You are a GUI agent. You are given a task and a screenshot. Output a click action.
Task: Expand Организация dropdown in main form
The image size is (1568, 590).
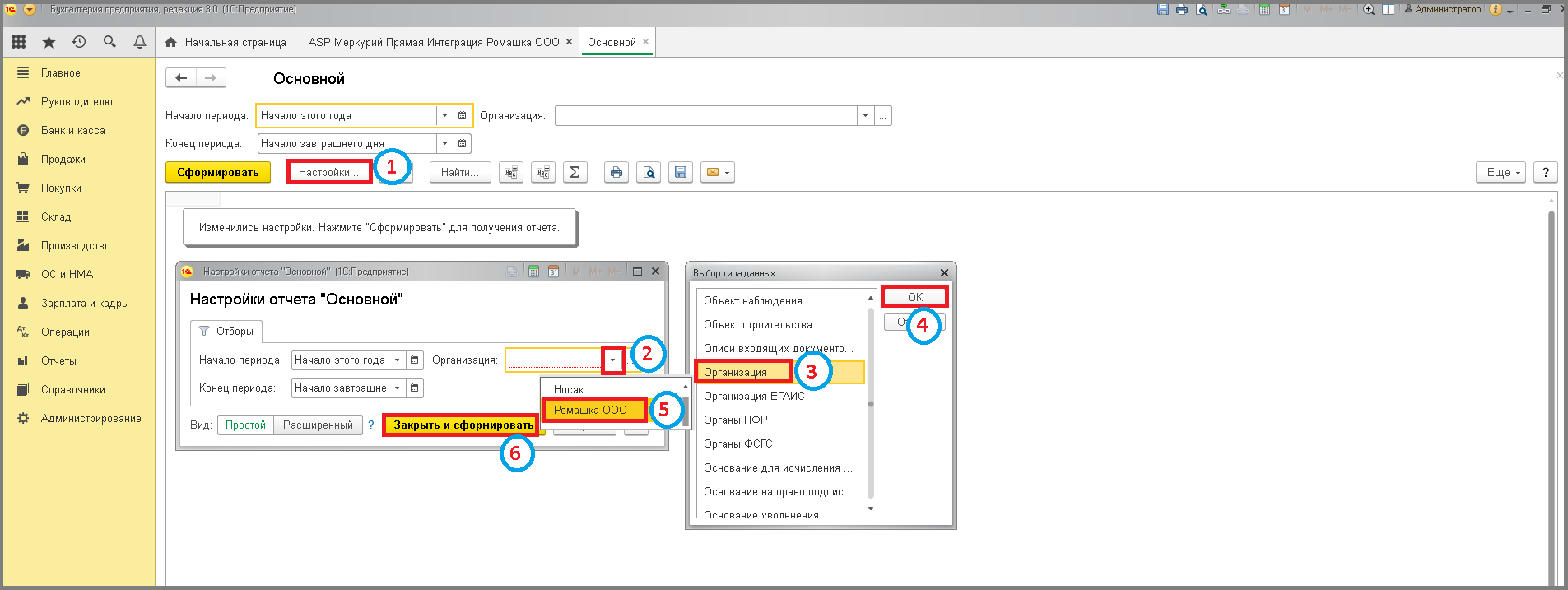tap(865, 116)
